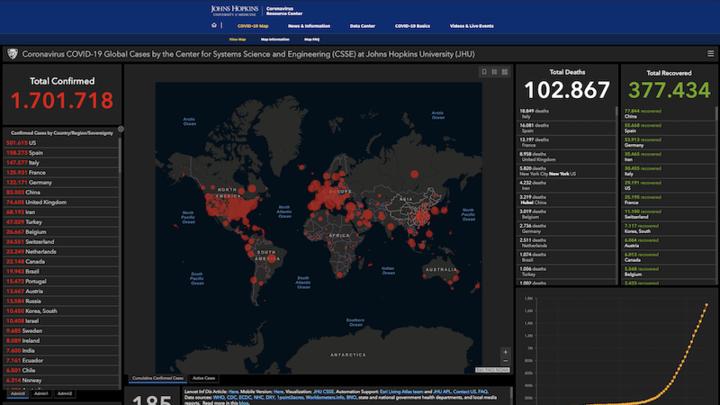This screenshot has height=405, width=720.
Task: Select the US row in confirmed list
Action: point(61,143)
